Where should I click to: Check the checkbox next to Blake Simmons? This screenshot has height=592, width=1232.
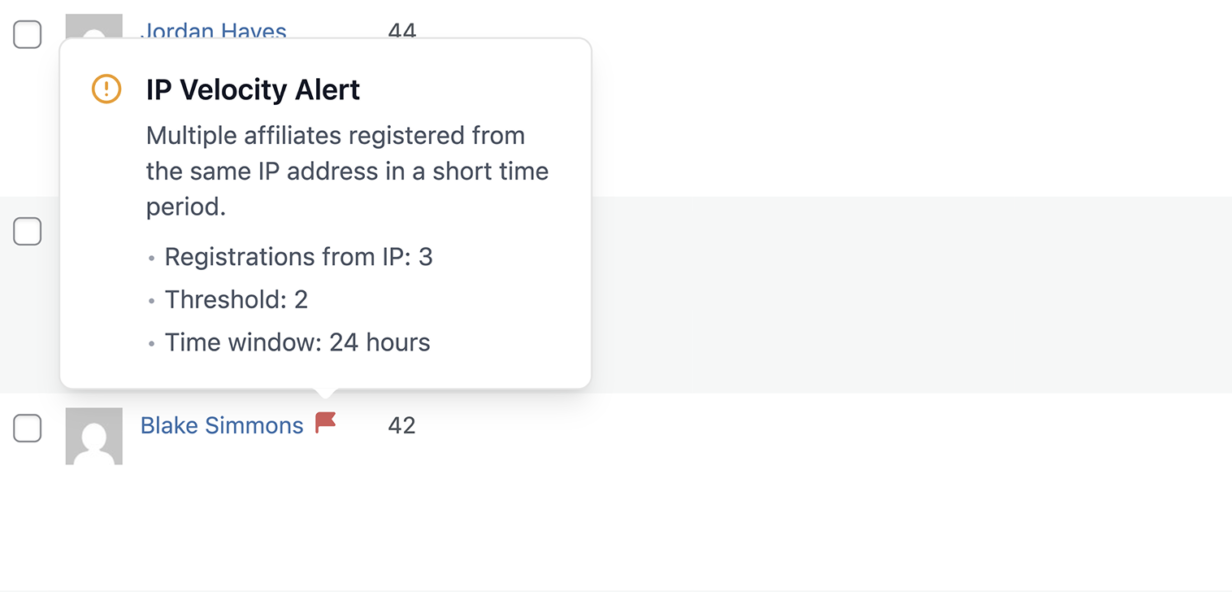[28, 428]
